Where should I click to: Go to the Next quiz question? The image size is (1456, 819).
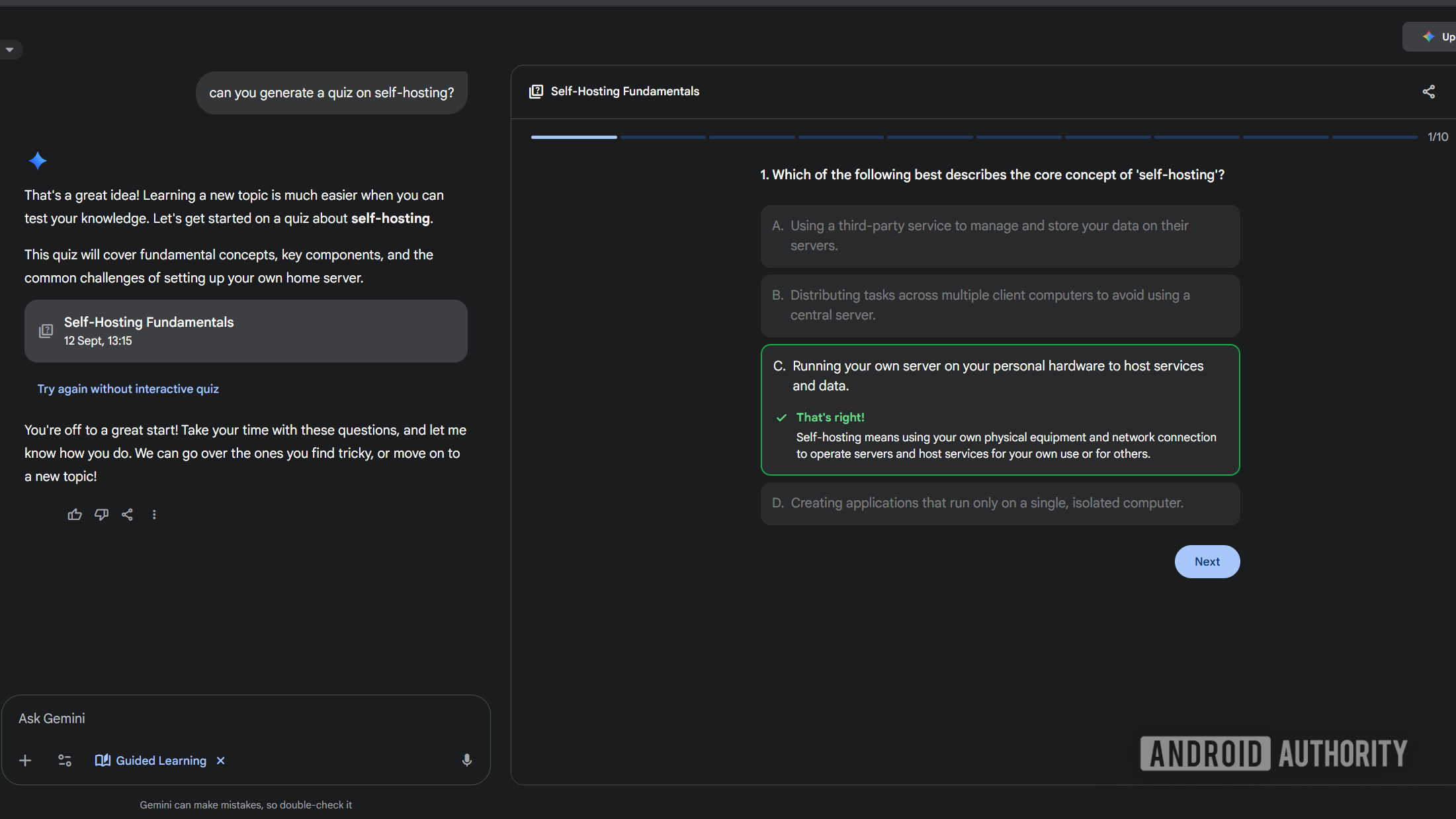click(x=1207, y=562)
